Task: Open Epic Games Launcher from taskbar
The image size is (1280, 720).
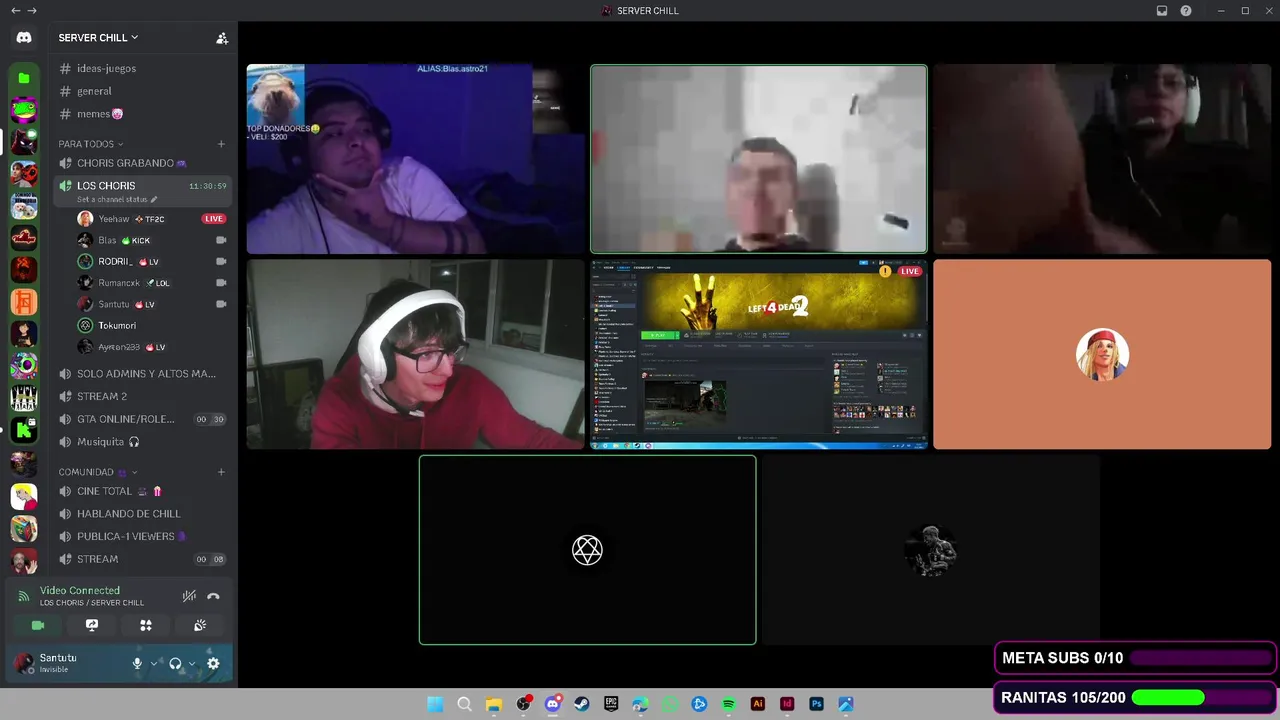Action: click(611, 704)
